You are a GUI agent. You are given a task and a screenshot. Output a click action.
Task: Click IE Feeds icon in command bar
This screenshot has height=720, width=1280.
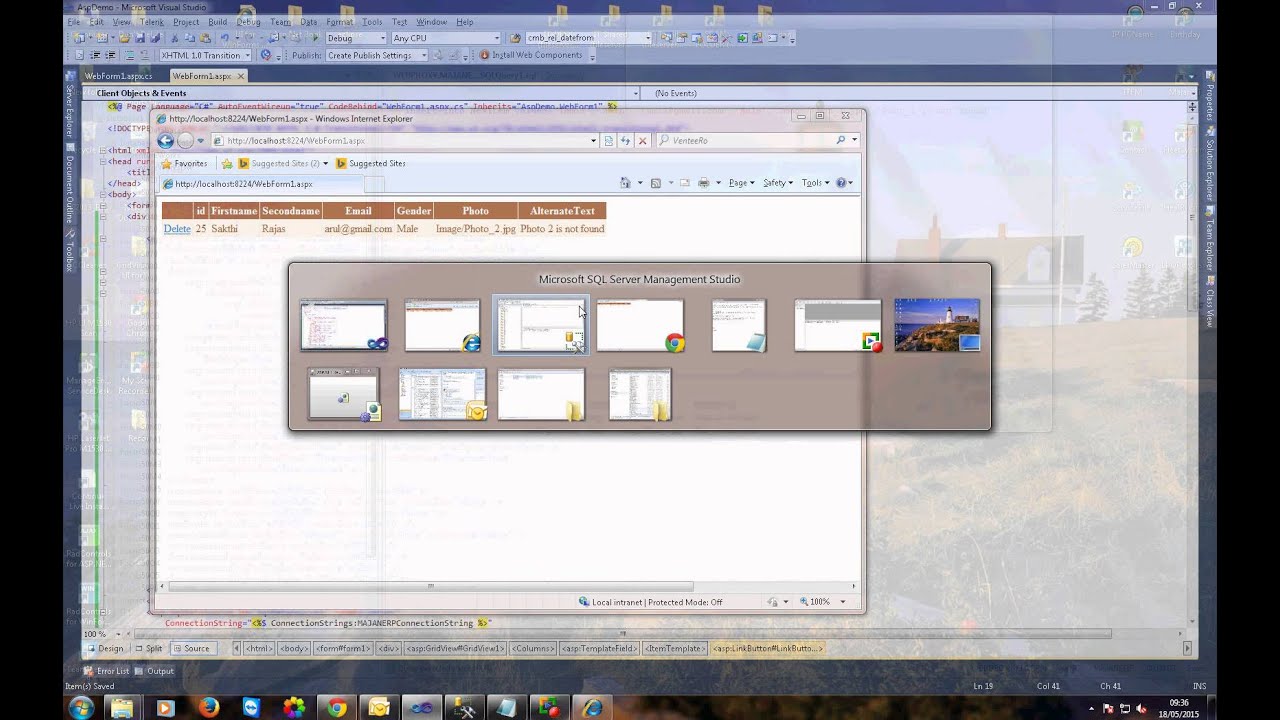[x=656, y=183]
